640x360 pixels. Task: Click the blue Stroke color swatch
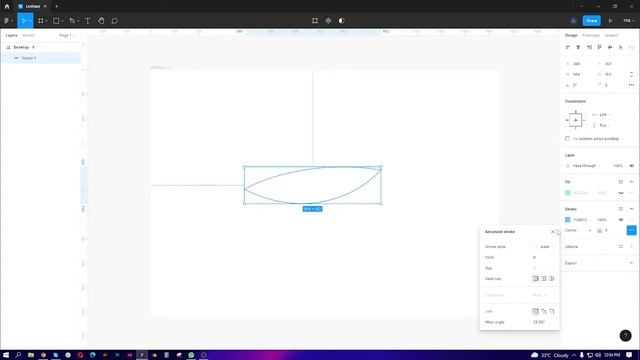(x=567, y=220)
